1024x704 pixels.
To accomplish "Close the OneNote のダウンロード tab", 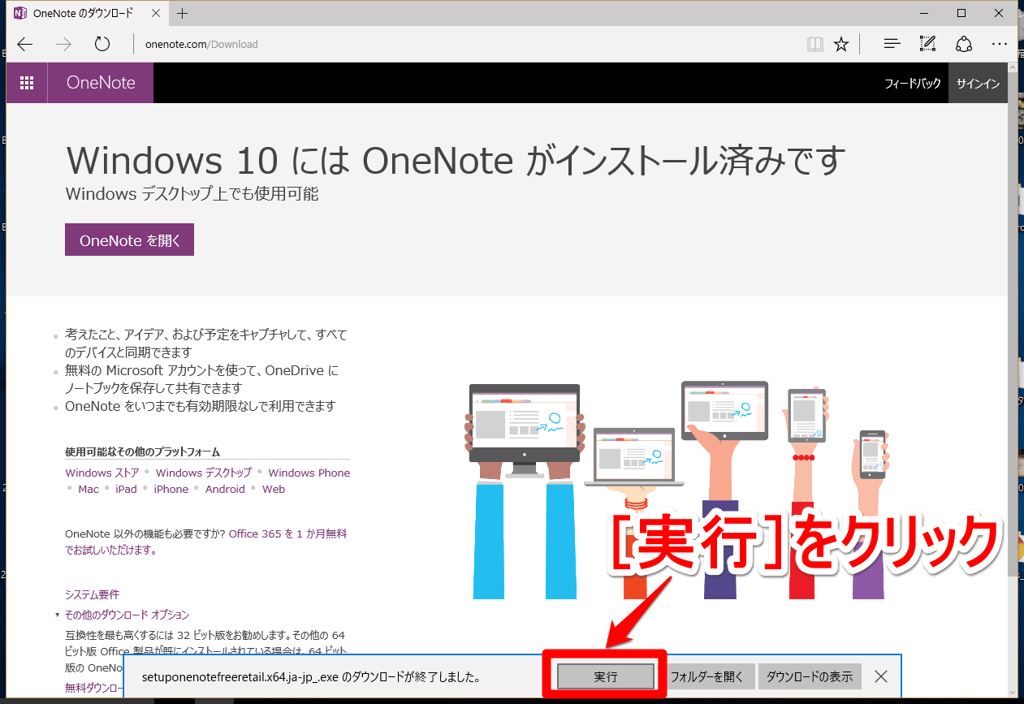I will (x=155, y=13).
